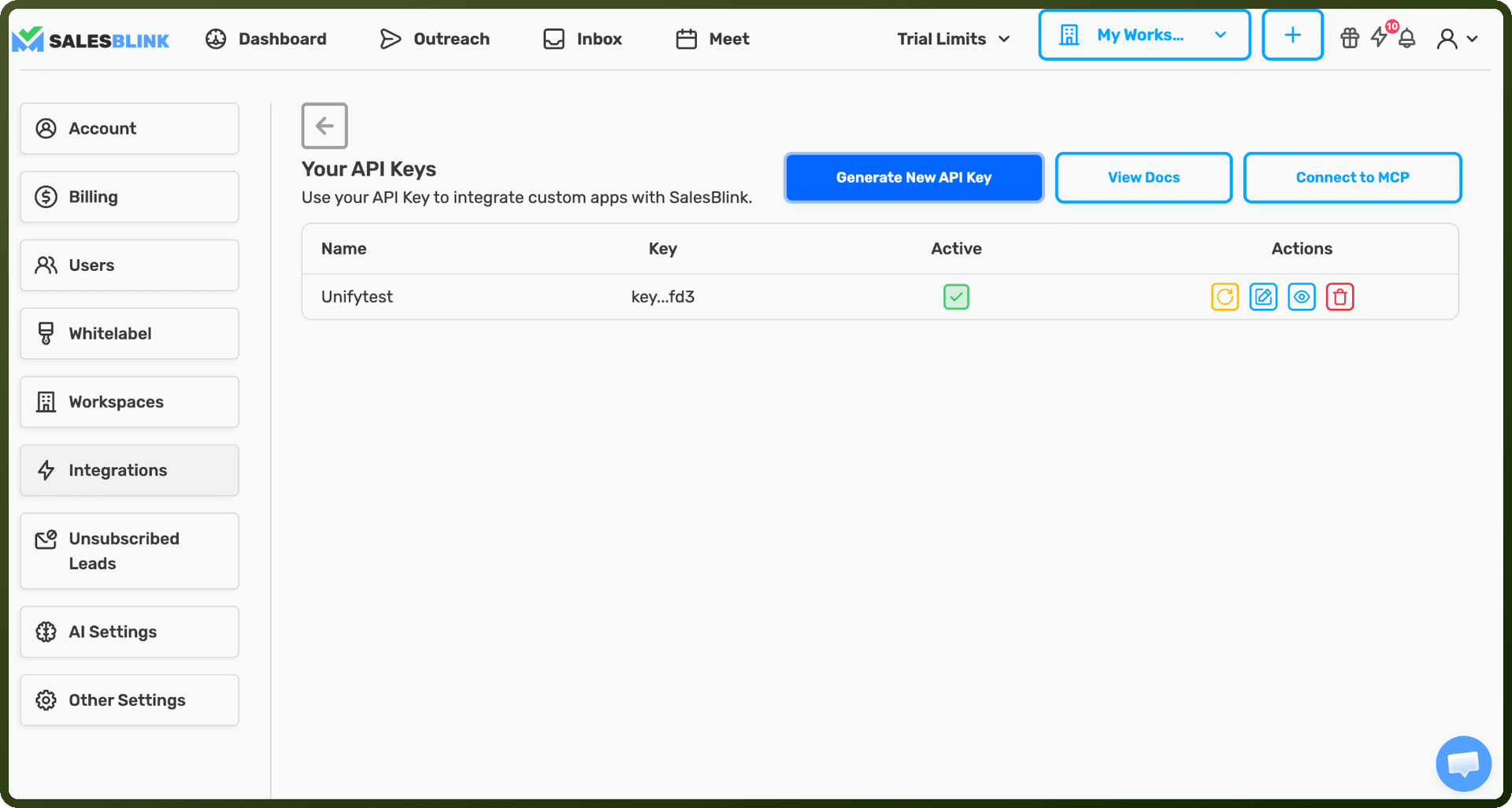Reveal the Unifytest key with eye icon
This screenshot has height=808, width=1512.
[1302, 297]
